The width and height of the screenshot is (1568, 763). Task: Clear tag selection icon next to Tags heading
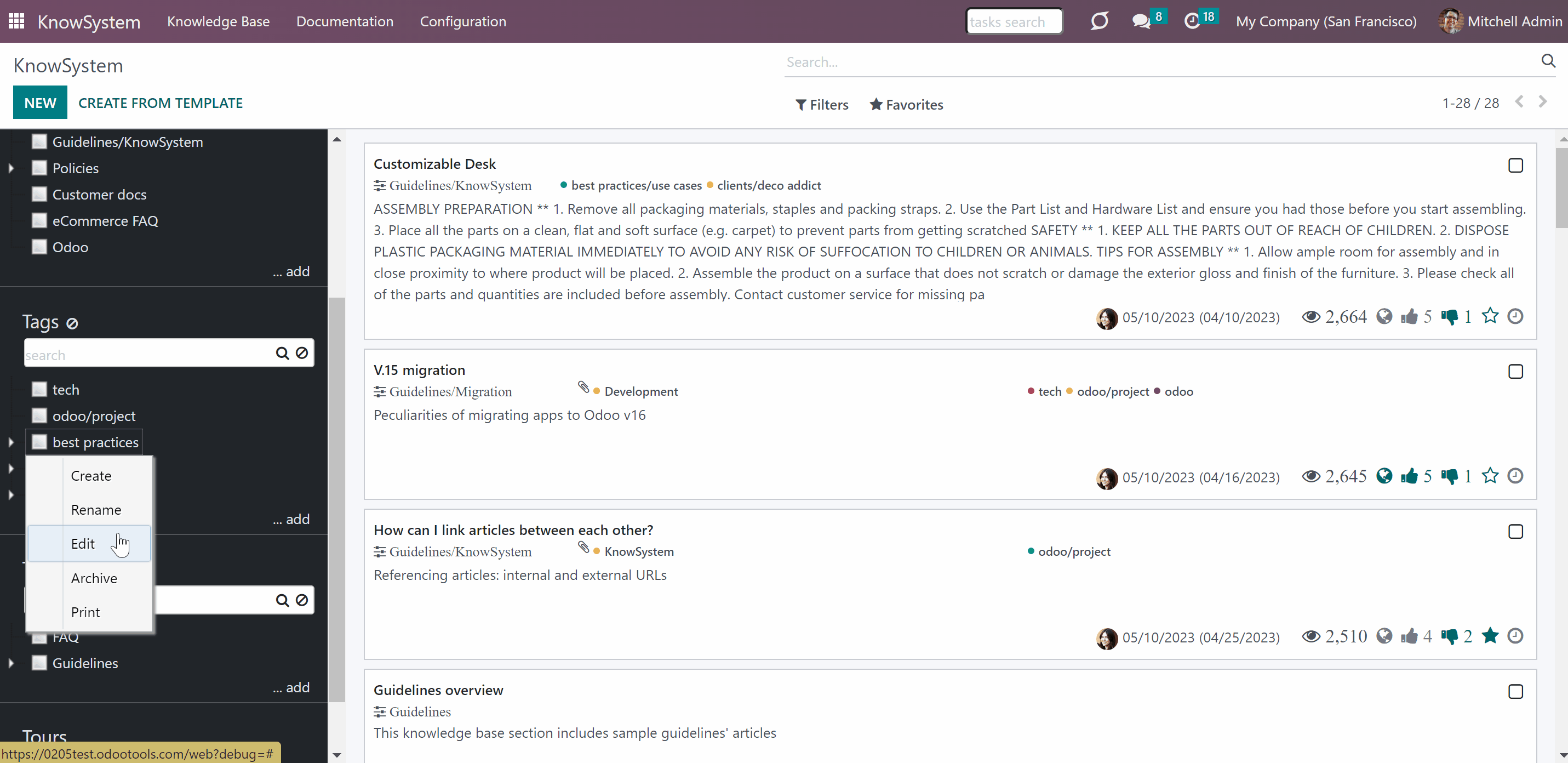[x=72, y=323]
